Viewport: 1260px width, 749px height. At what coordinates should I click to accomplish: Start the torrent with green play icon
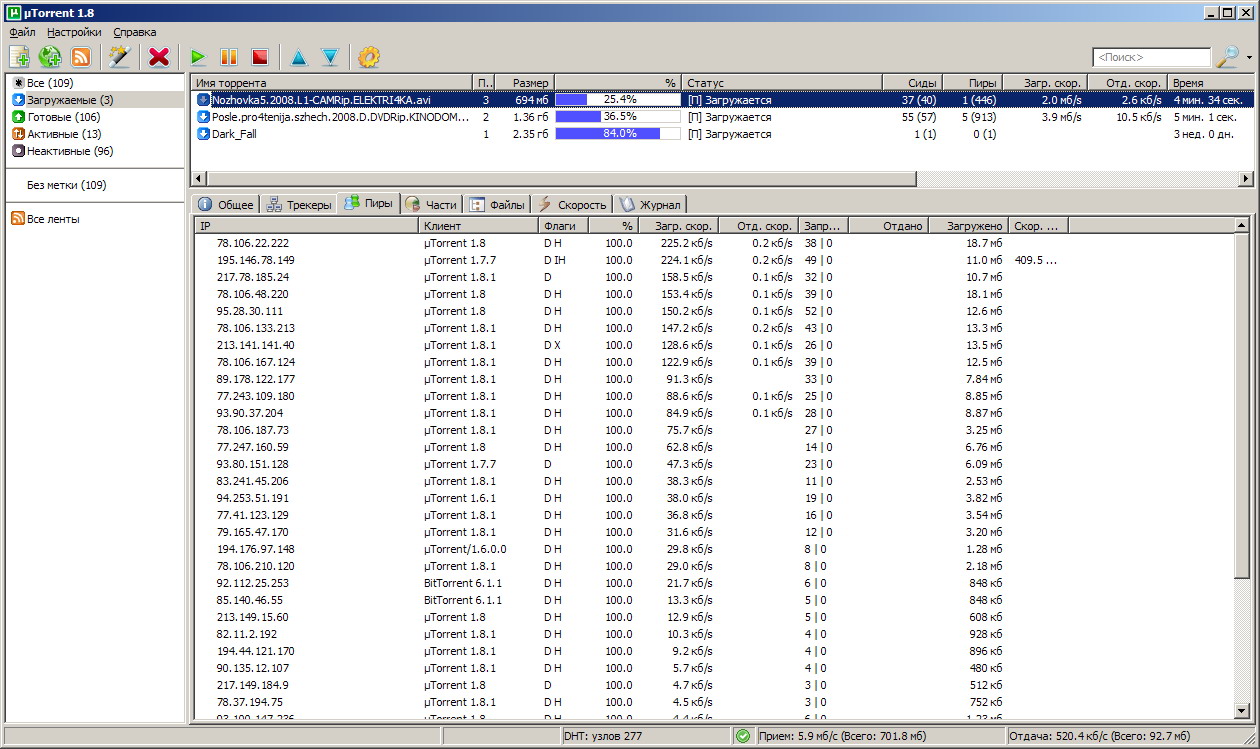(198, 57)
